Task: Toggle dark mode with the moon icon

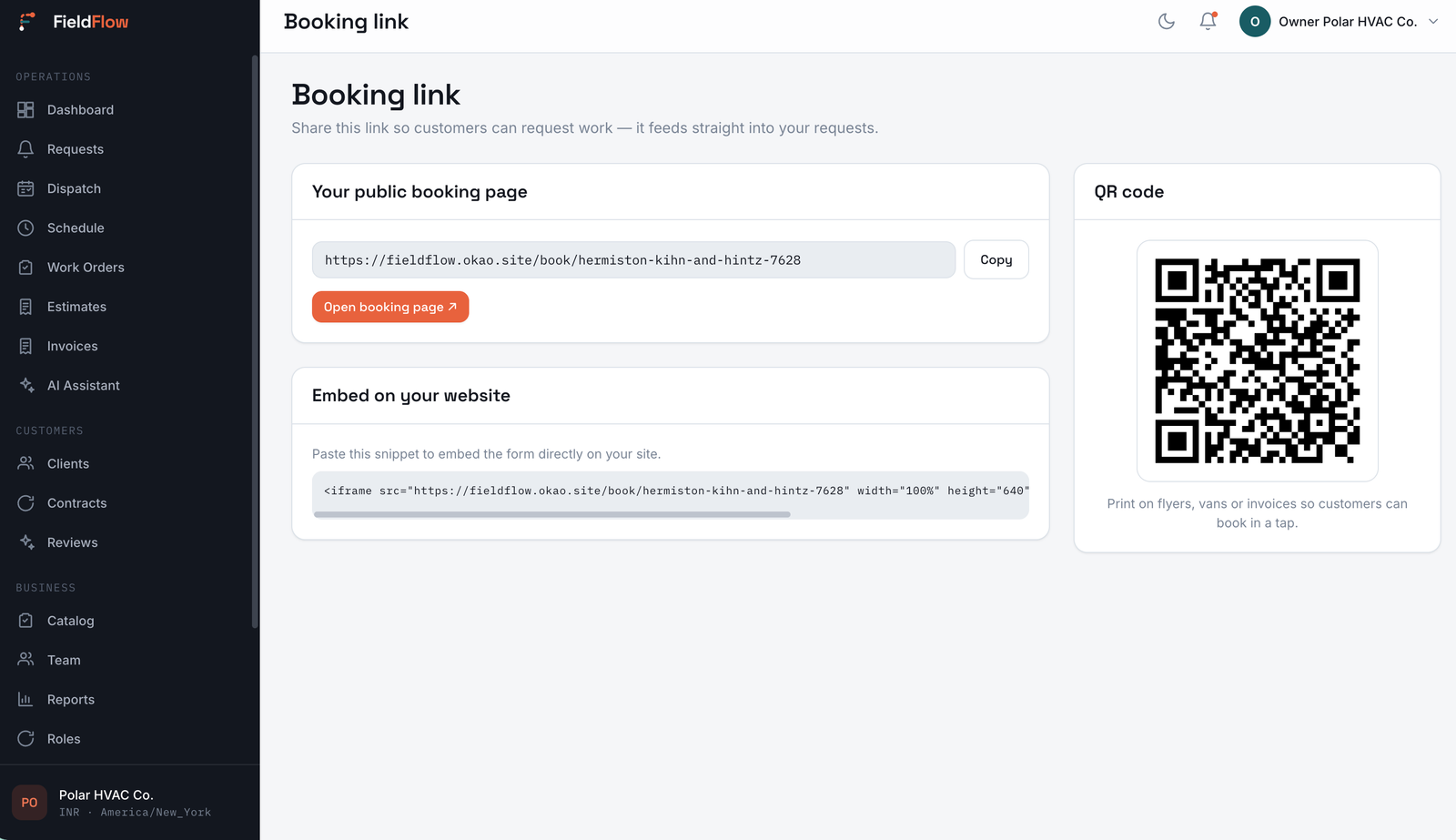Action: 1167,22
